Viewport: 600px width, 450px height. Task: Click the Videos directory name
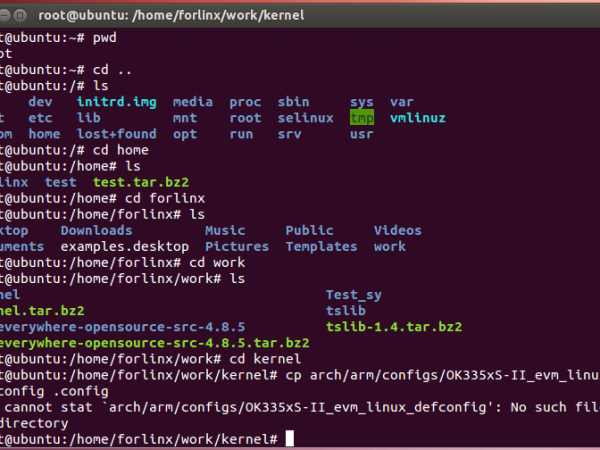(398, 230)
